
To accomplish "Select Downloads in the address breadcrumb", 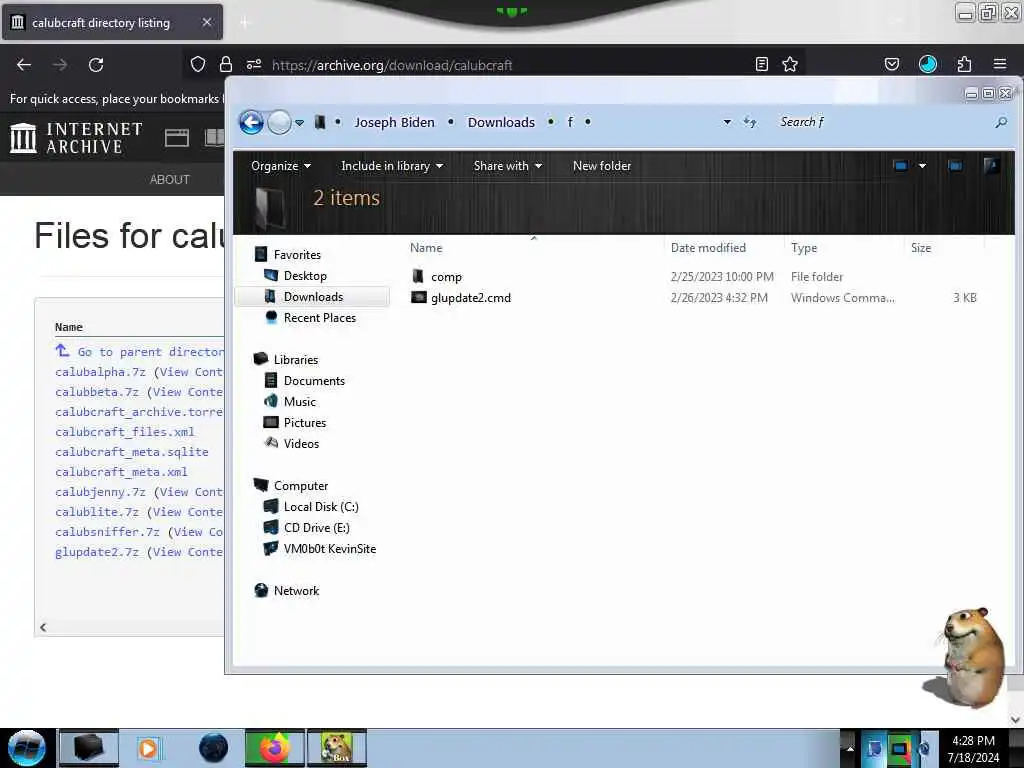I will click(501, 122).
